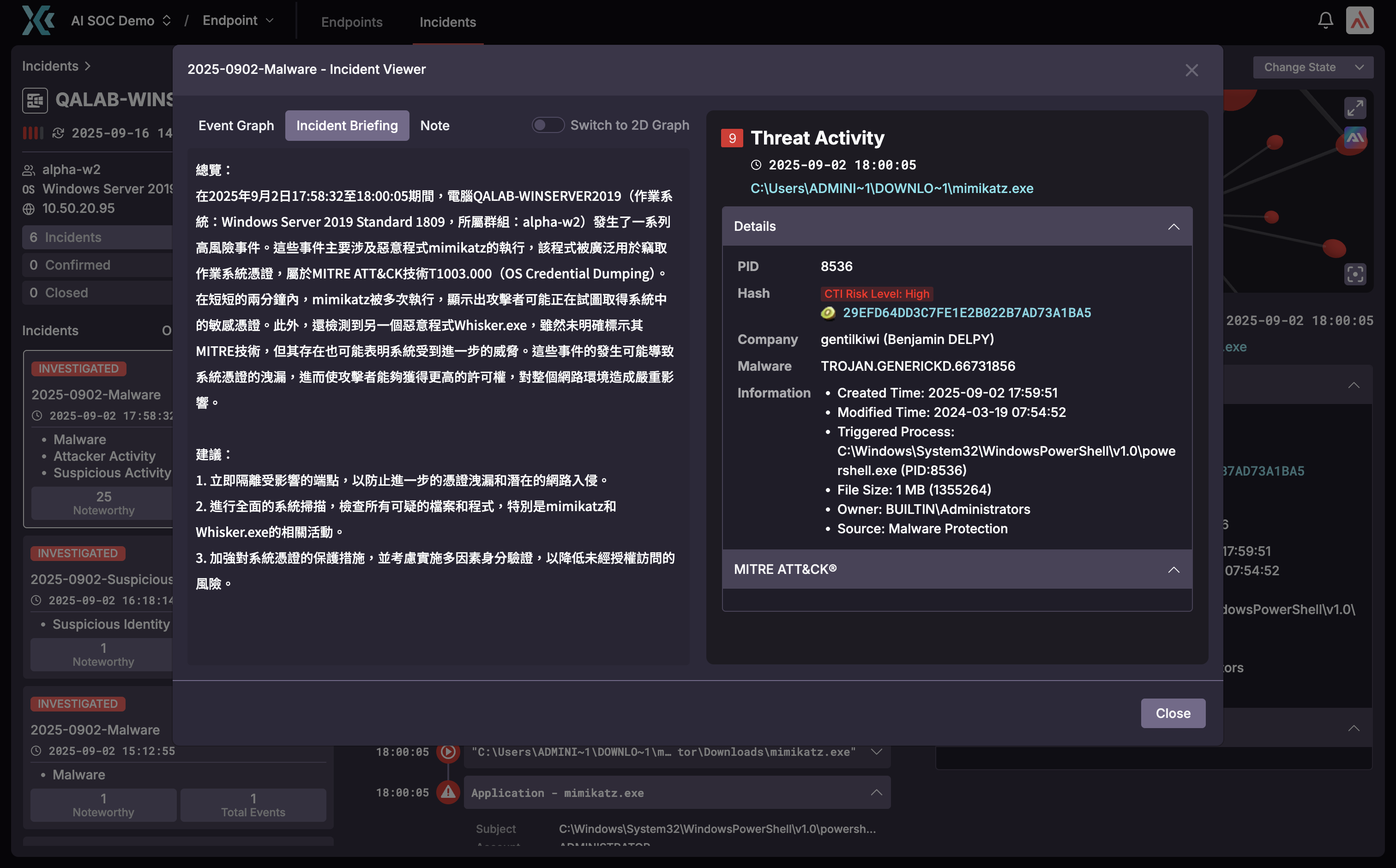
Task: Enable the Switch to 2D Graph toggle
Action: 548,125
